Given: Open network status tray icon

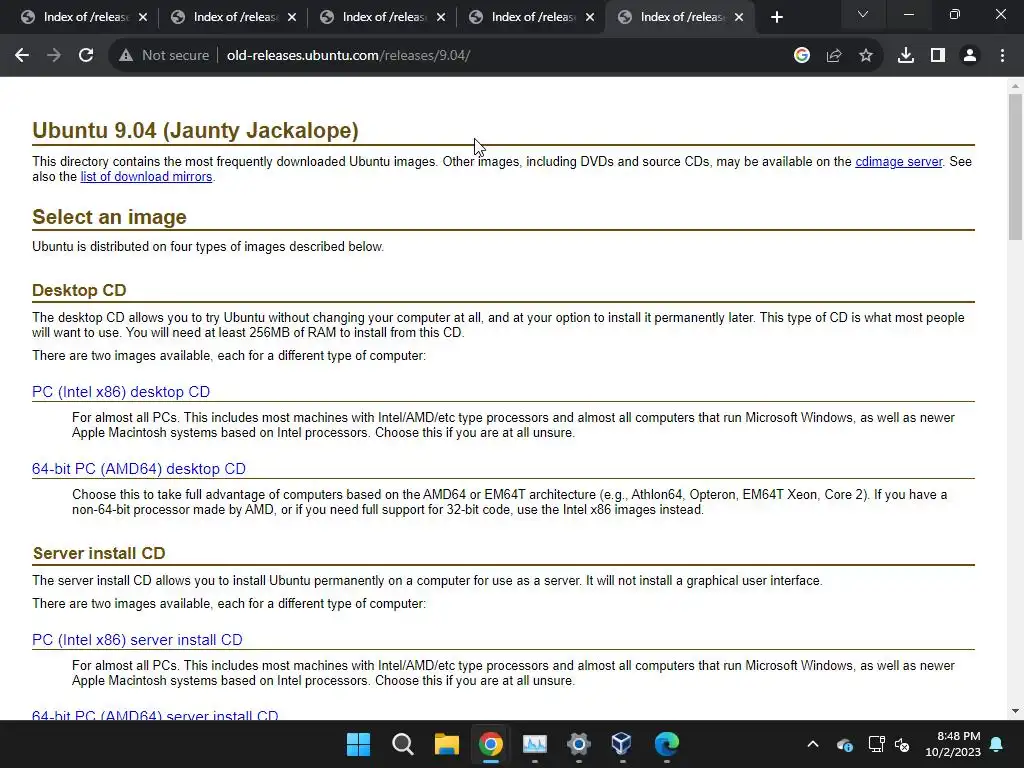Looking at the screenshot, I should coord(876,744).
